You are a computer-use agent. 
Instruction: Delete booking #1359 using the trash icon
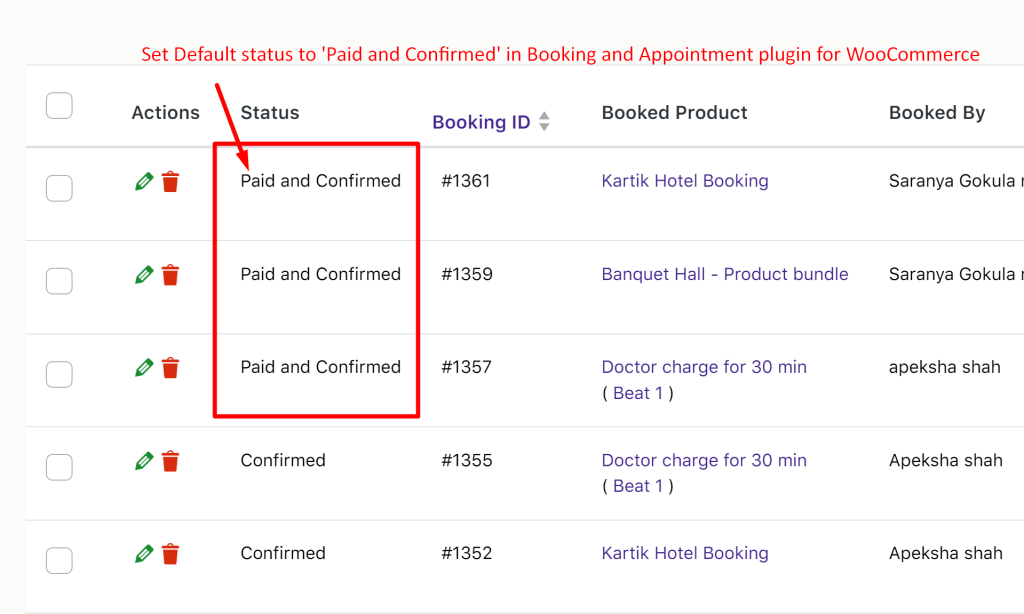pyautogui.click(x=170, y=274)
